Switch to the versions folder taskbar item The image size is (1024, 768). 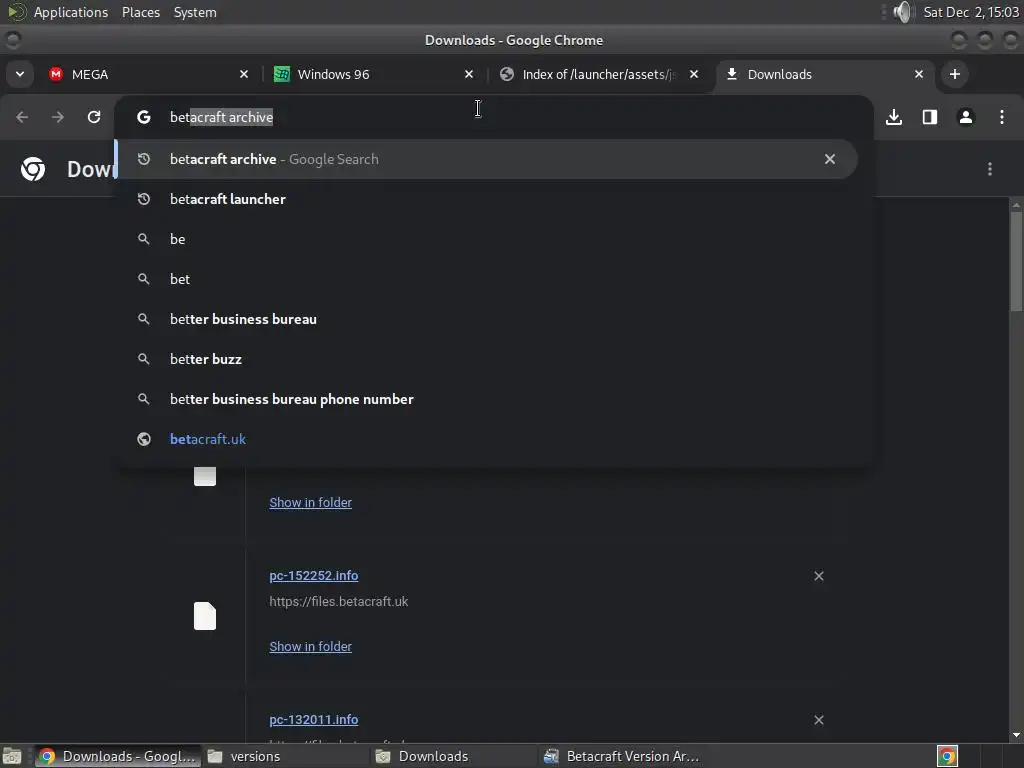[285, 756]
